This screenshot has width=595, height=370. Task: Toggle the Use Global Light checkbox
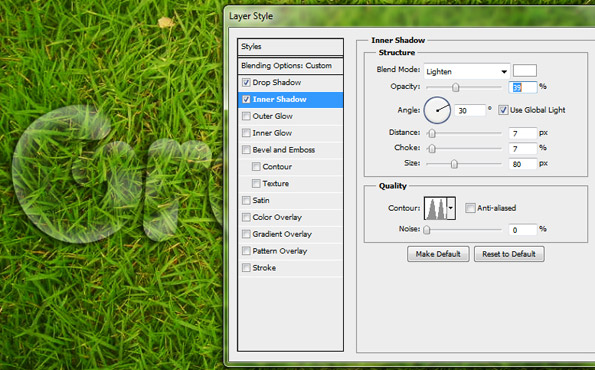[503, 110]
